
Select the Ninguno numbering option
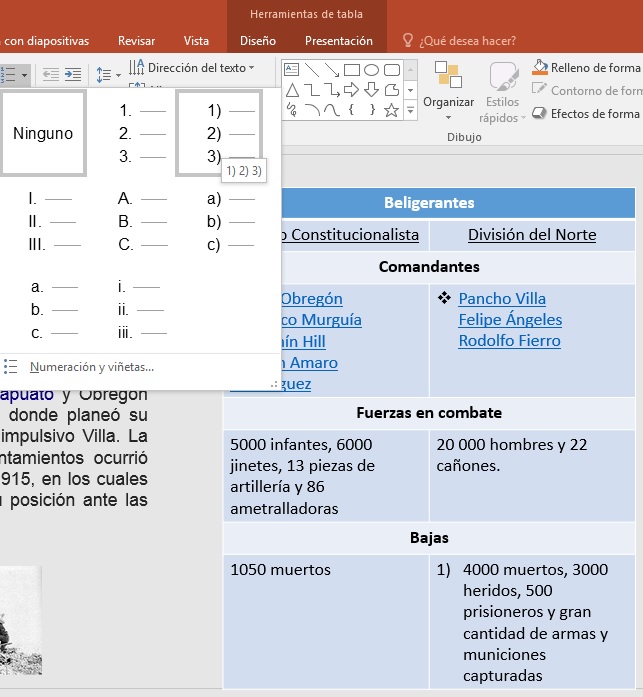pyautogui.click(x=43, y=133)
